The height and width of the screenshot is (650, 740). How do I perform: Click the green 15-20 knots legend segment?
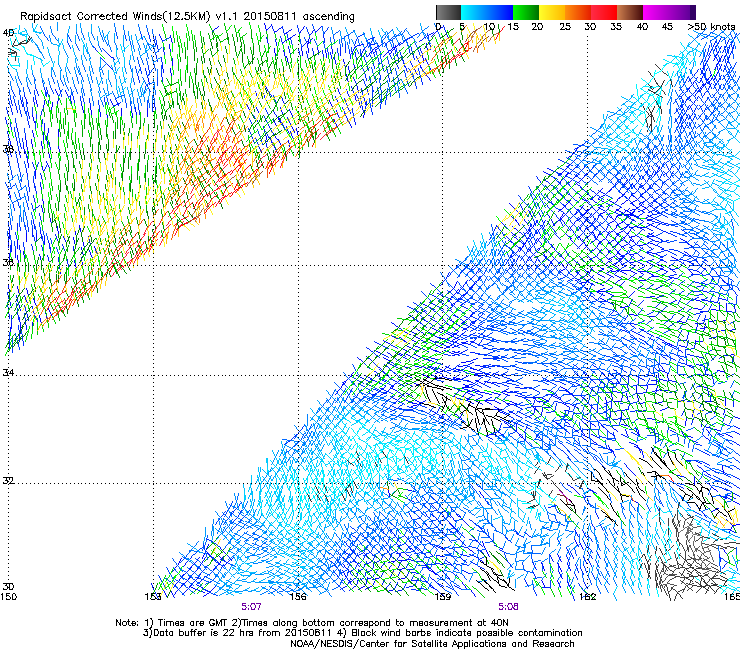click(526, 12)
